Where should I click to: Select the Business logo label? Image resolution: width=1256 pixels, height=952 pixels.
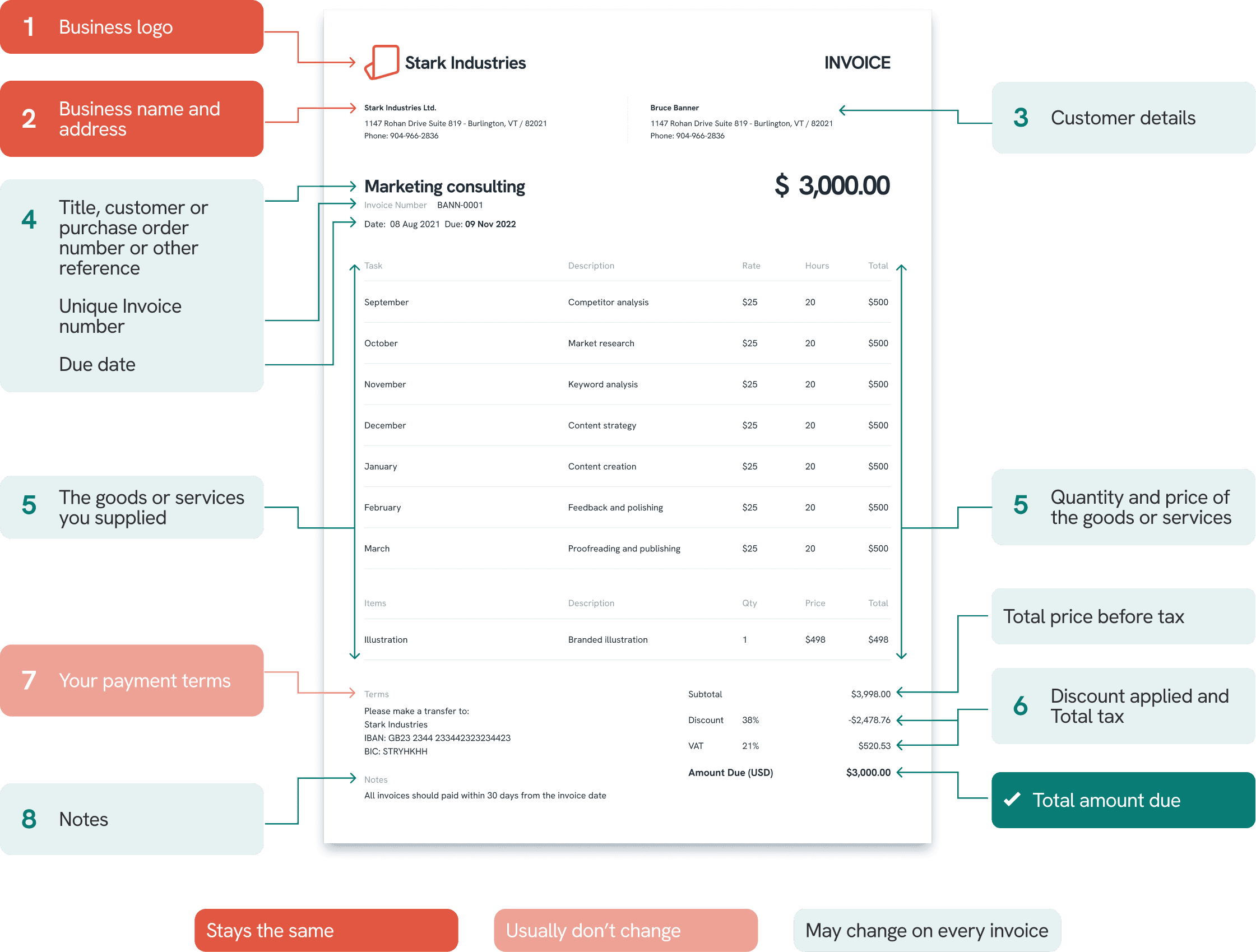[132, 27]
